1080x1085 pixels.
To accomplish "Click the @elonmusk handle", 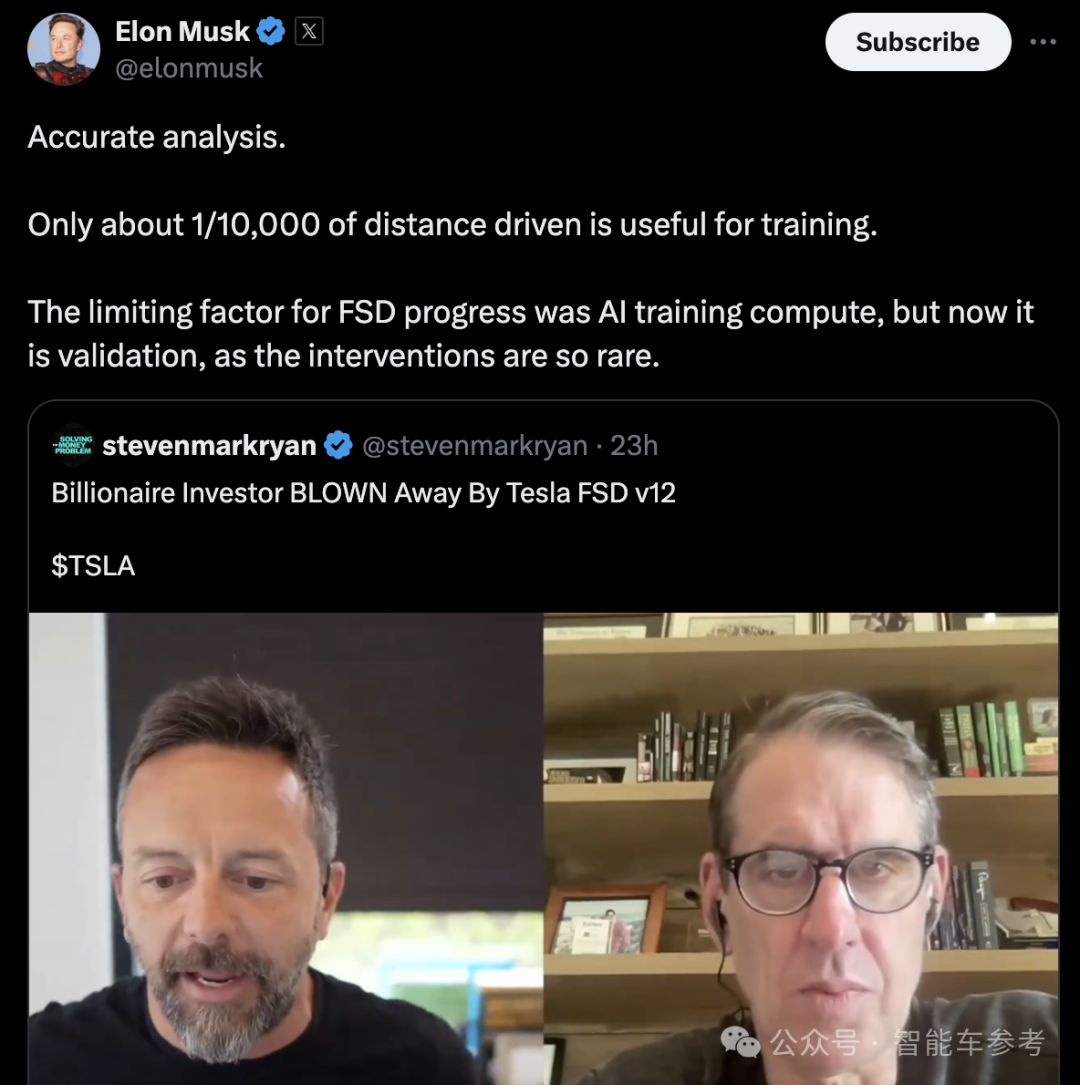I will click(x=189, y=68).
